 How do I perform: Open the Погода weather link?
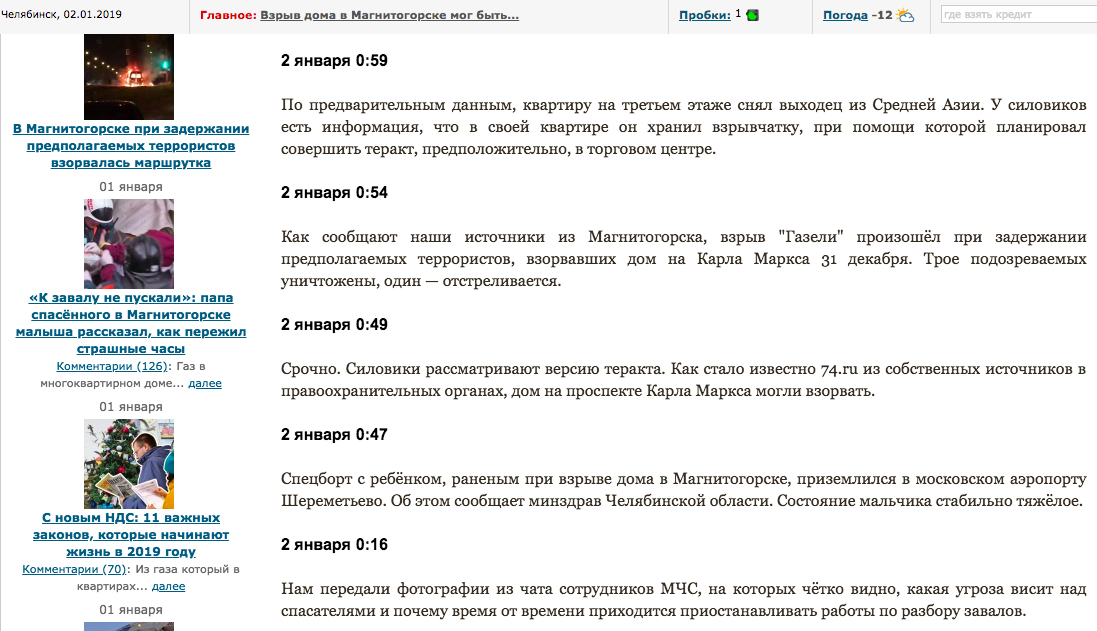tap(845, 15)
